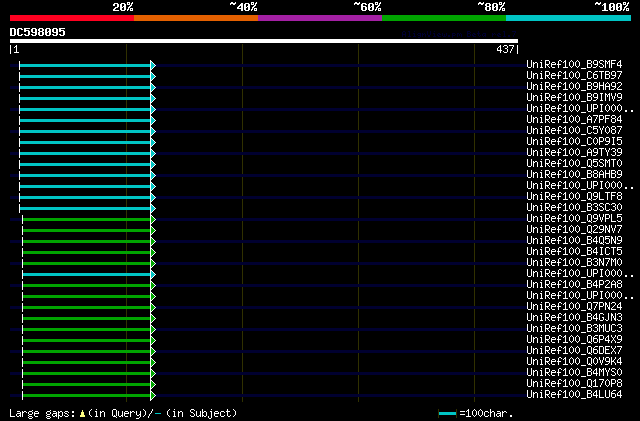Select the UniRef100_B3MUC3 label
640x421 pixels.
[574, 329]
